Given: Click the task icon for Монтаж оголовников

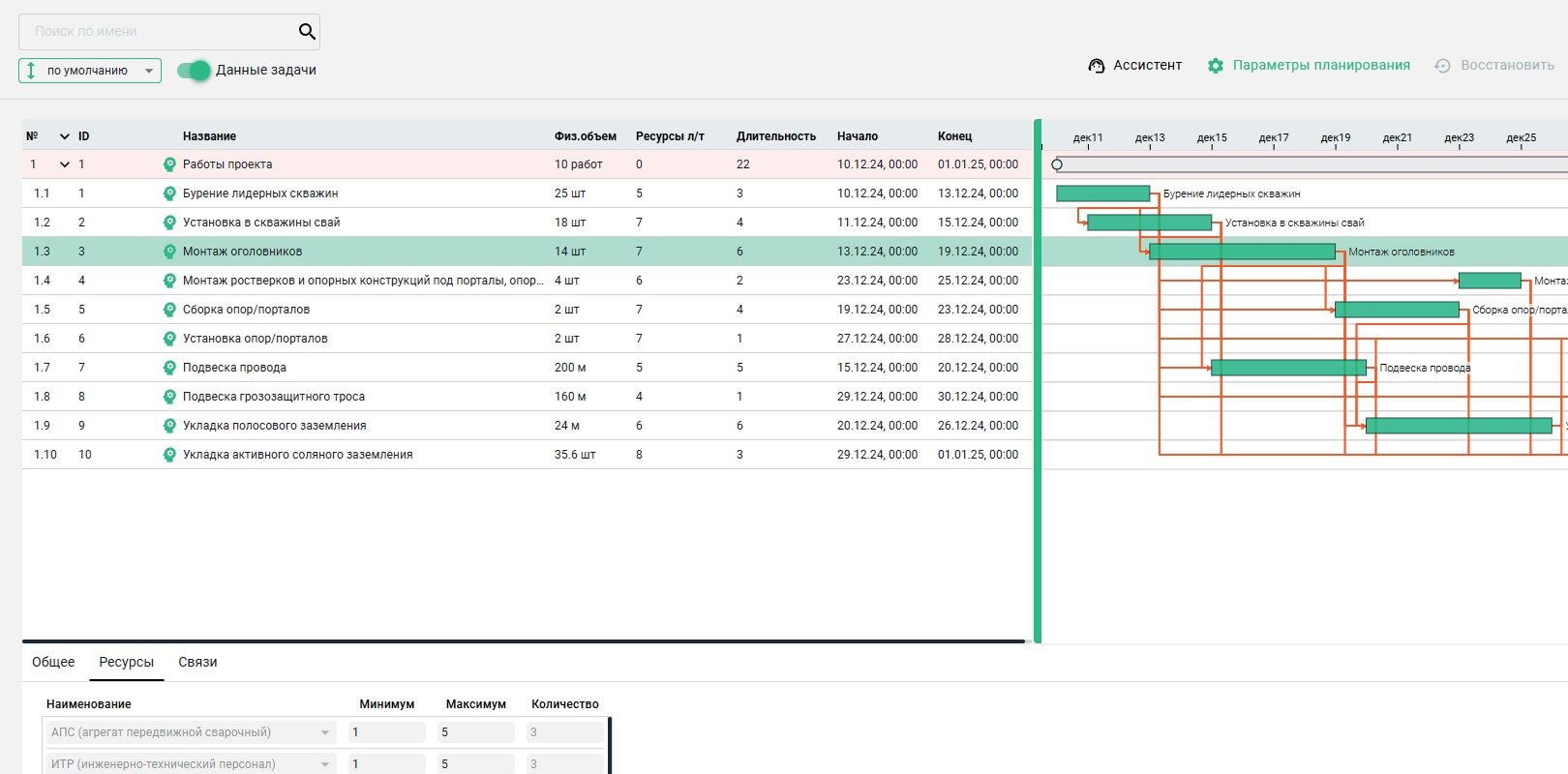Looking at the screenshot, I should coord(169,252).
